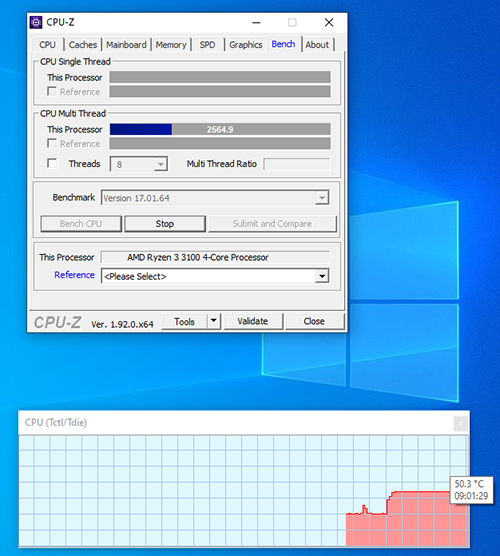
Task: Open the Mainboard tab
Action: 126,45
